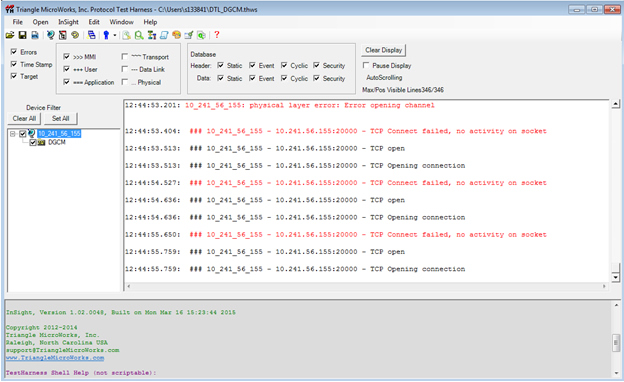
Task: Click the green magnifier find icon
Action: click(x=138, y=35)
